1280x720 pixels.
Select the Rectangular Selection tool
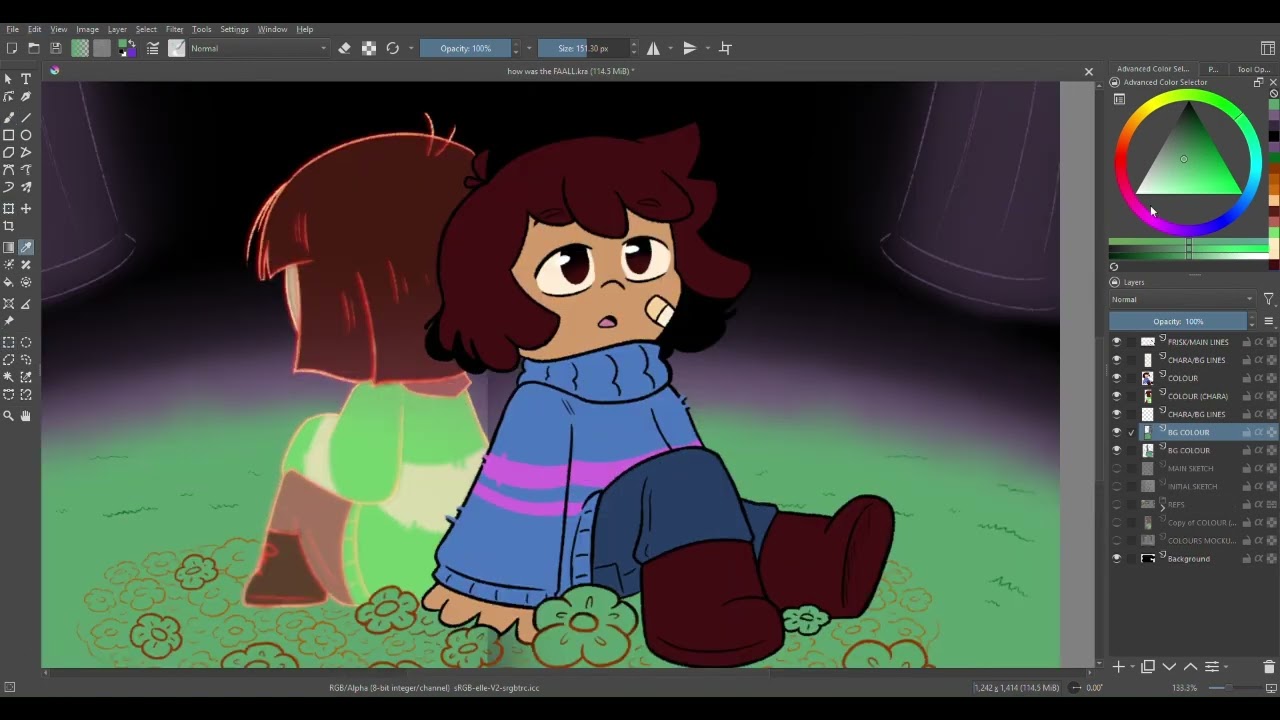pyautogui.click(x=9, y=342)
